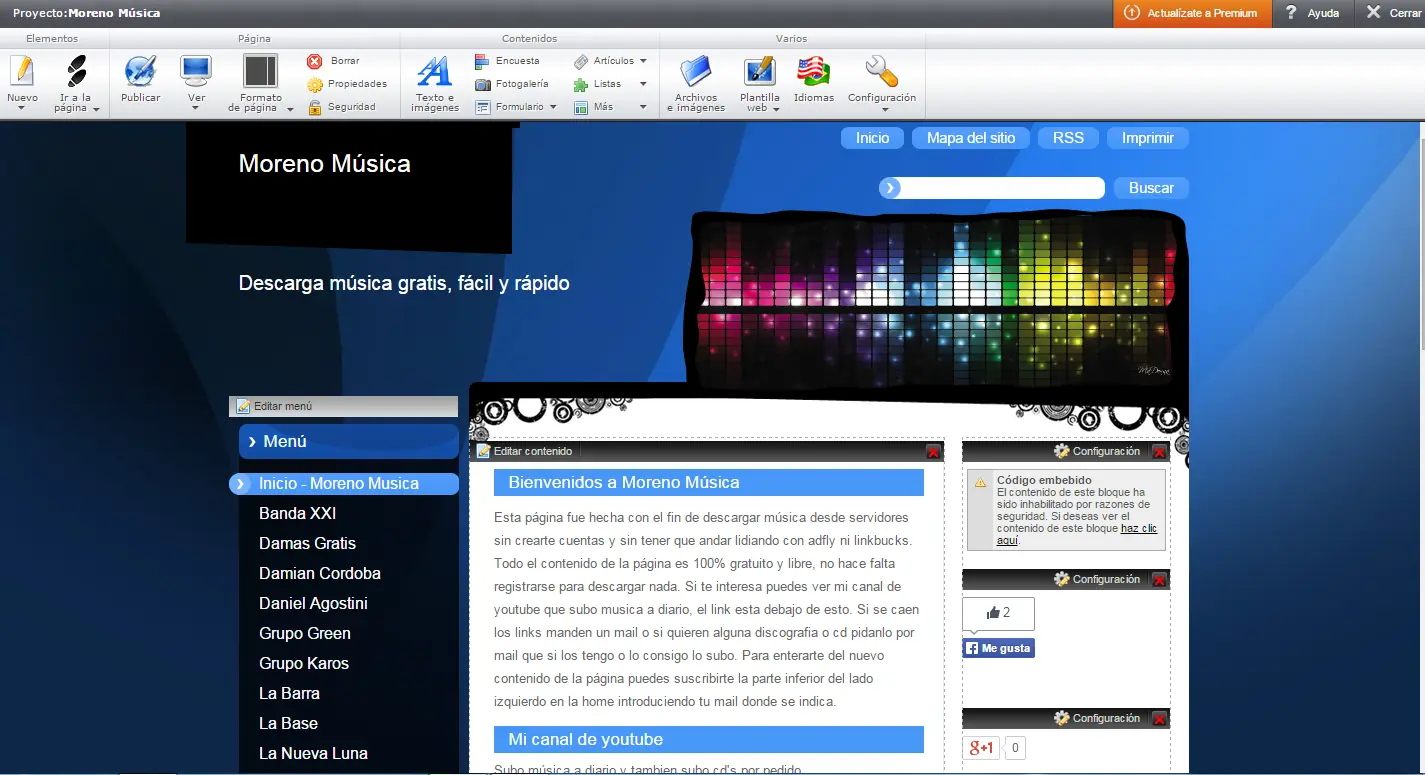Click the Moreno Música site title
1425x775 pixels.
[324, 164]
